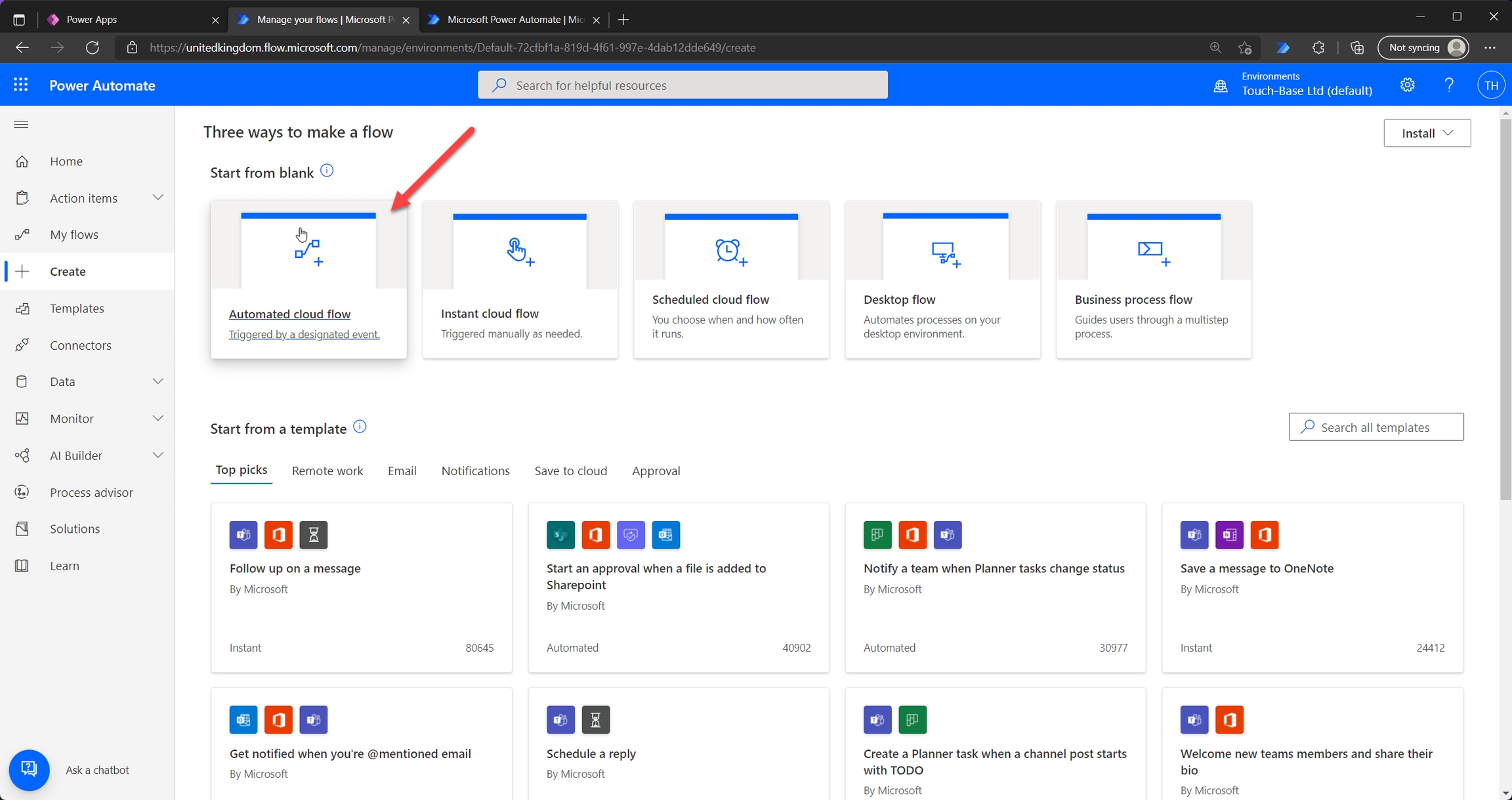Screen dimensions: 1512x800
Task: Open the Install dropdown
Action: [1427, 133]
